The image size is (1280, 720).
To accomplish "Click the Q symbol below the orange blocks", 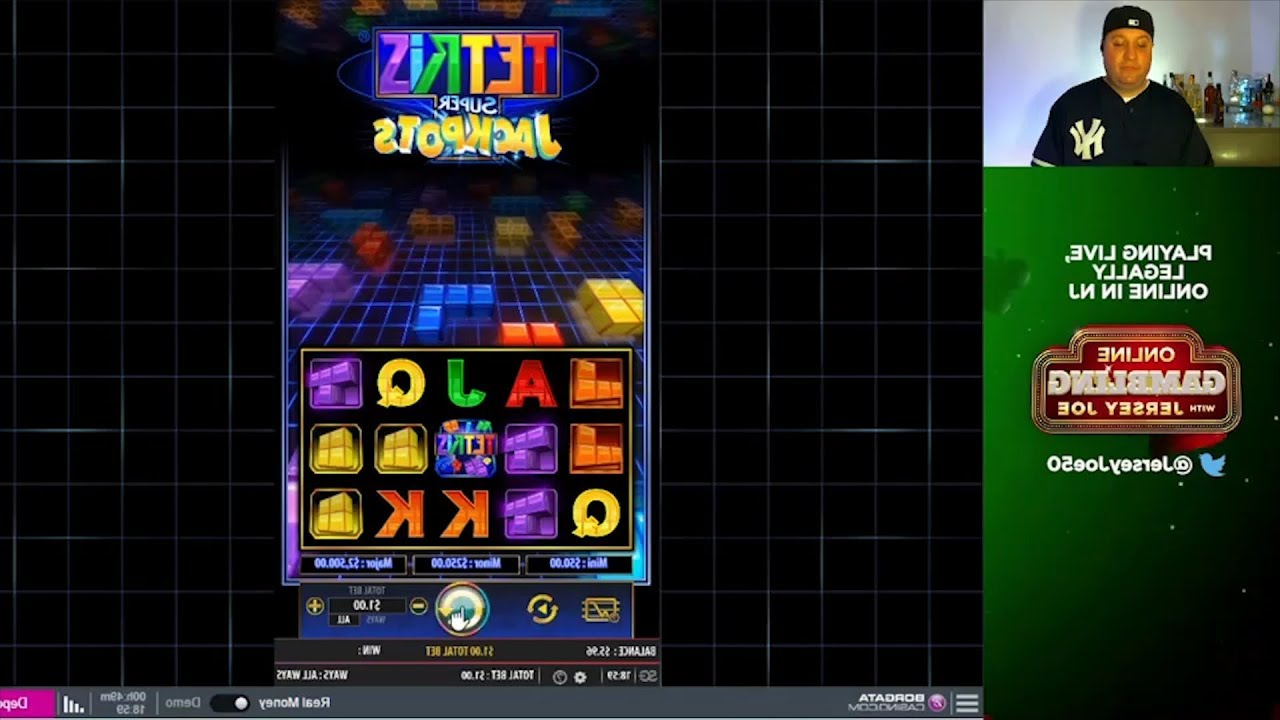I will click(x=596, y=512).
